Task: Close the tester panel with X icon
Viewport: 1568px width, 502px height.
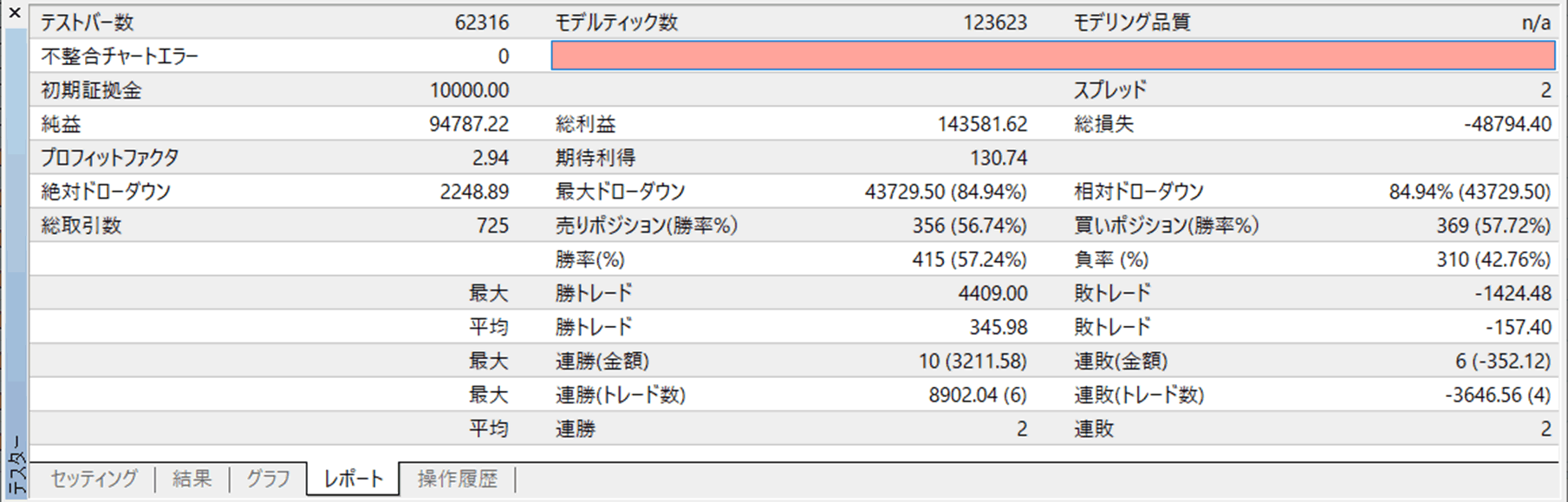Action: coord(14,13)
